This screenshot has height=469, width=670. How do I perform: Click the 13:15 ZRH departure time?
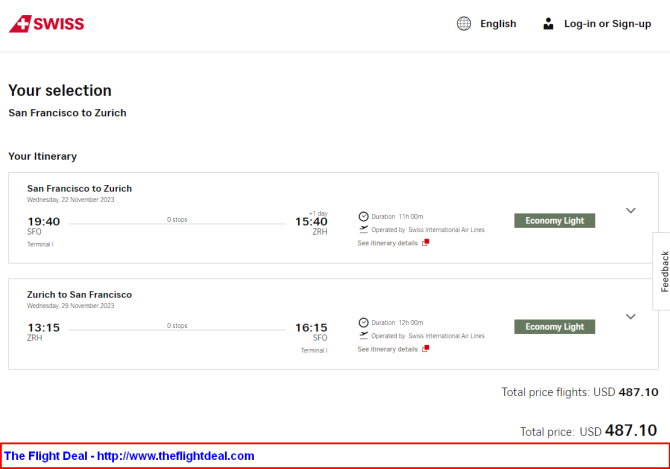(44, 328)
